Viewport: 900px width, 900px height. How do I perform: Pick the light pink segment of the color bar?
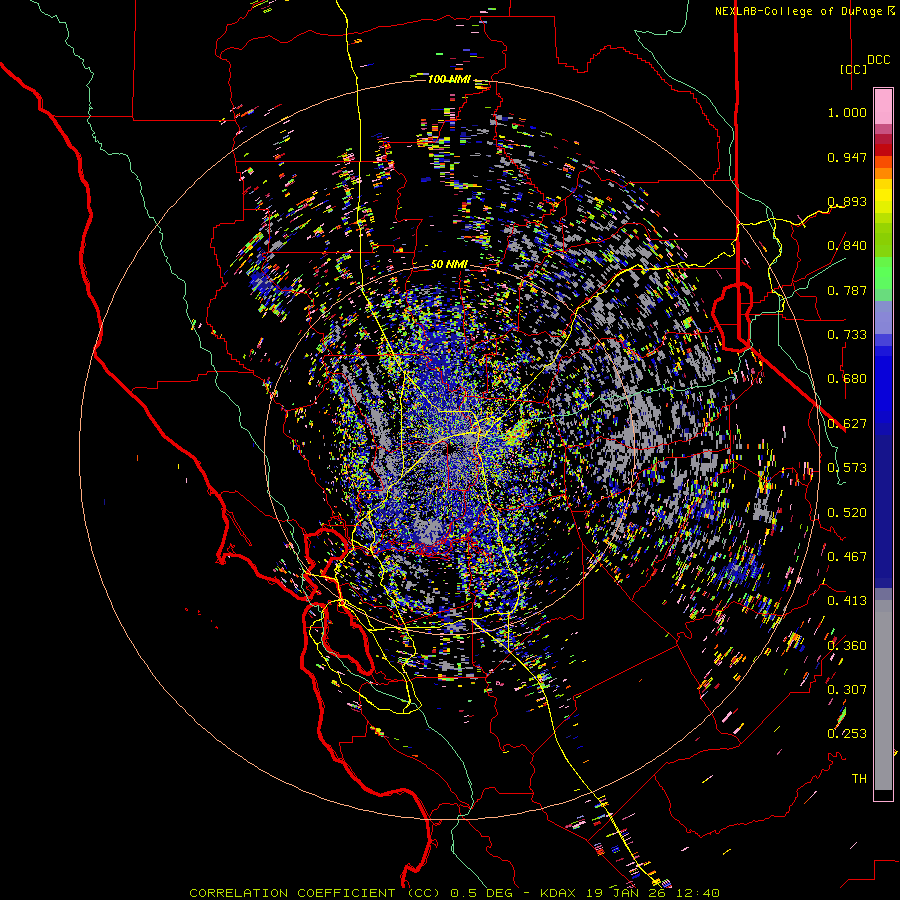(x=883, y=106)
